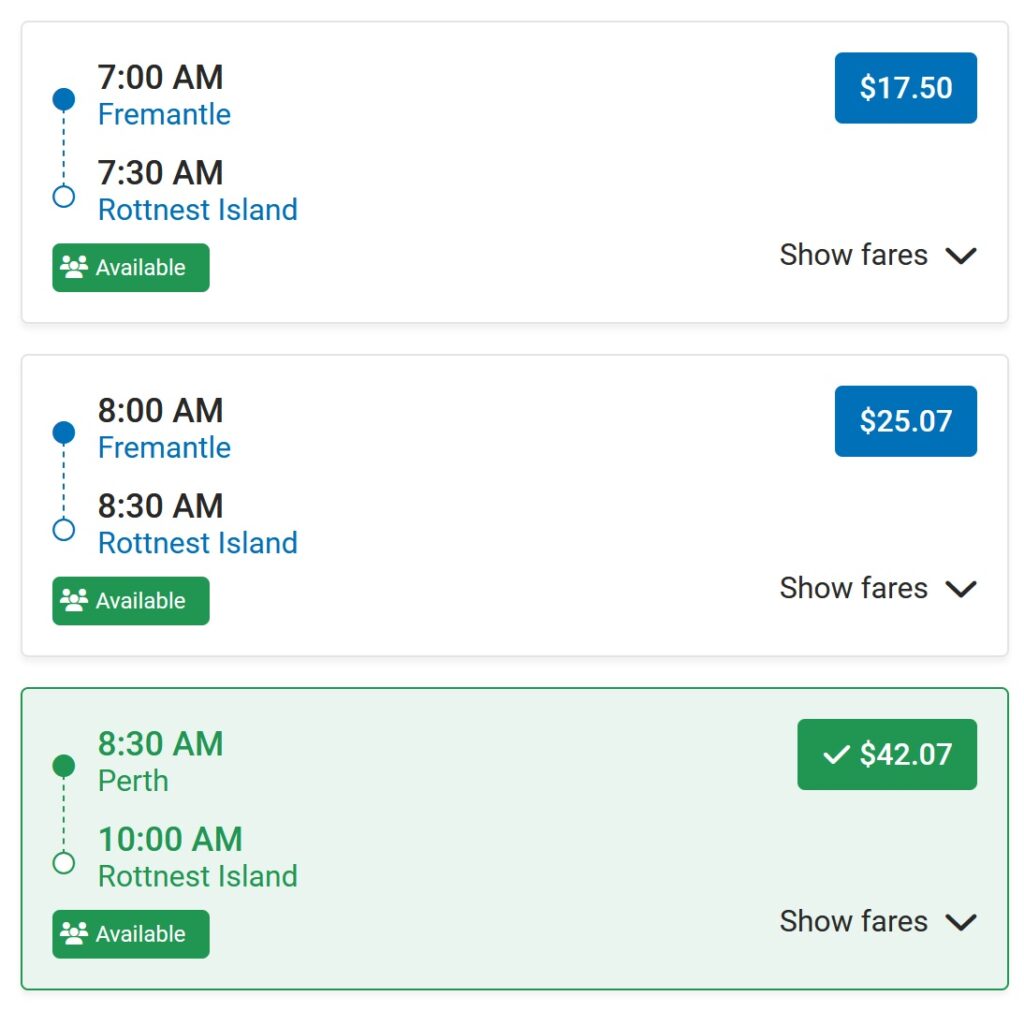Screen dimensions: 1024x1011
Task: Click filled departure dot for 8:30 AM Perth
Action: [63, 766]
